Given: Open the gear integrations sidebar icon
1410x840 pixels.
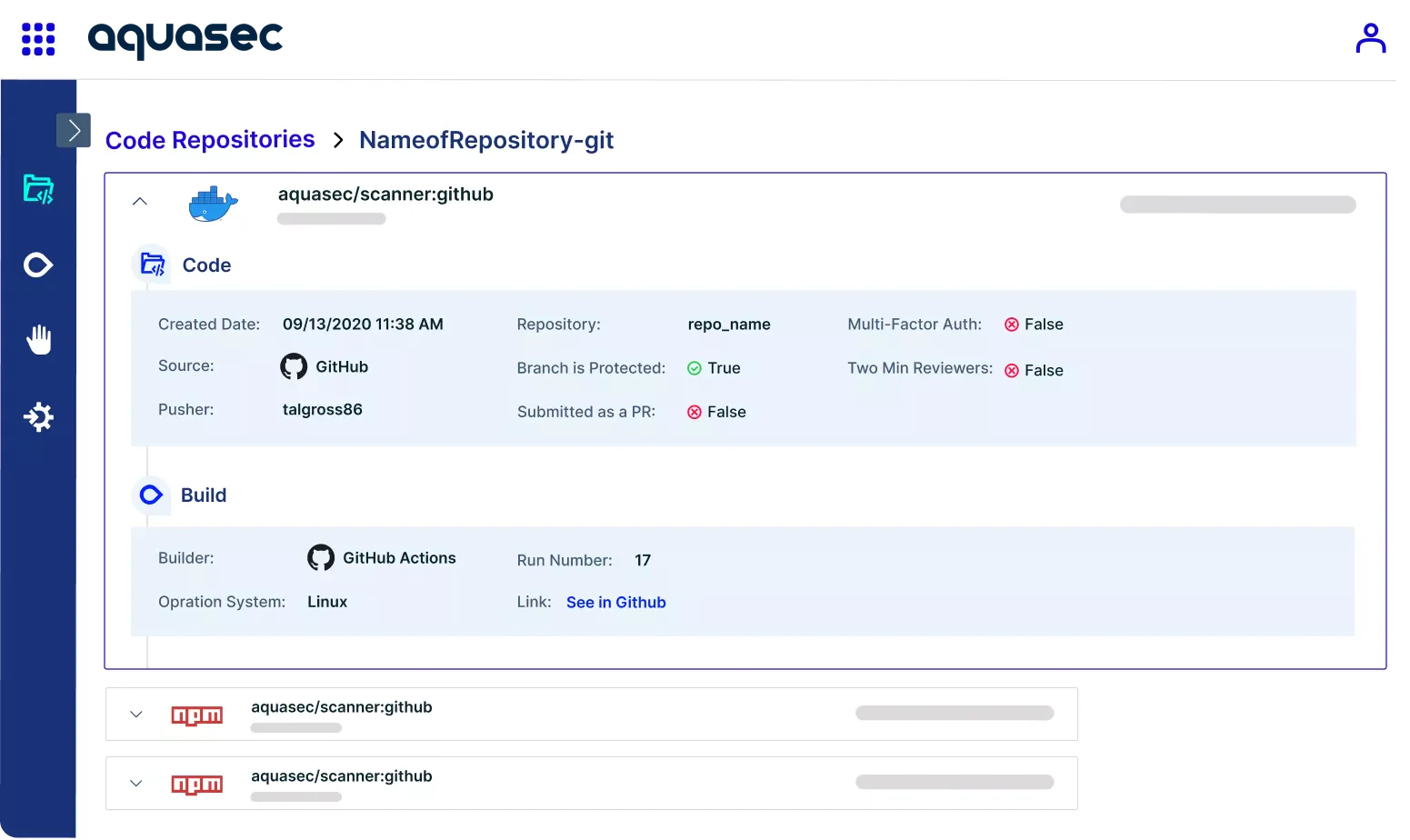Looking at the screenshot, I should pyautogui.click(x=38, y=417).
